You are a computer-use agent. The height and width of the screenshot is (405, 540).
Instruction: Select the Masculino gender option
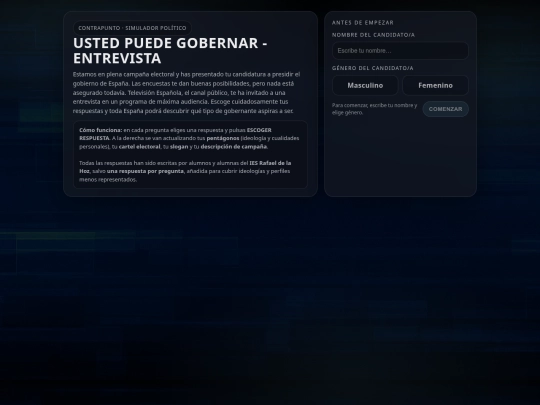(x=365, y=85)
